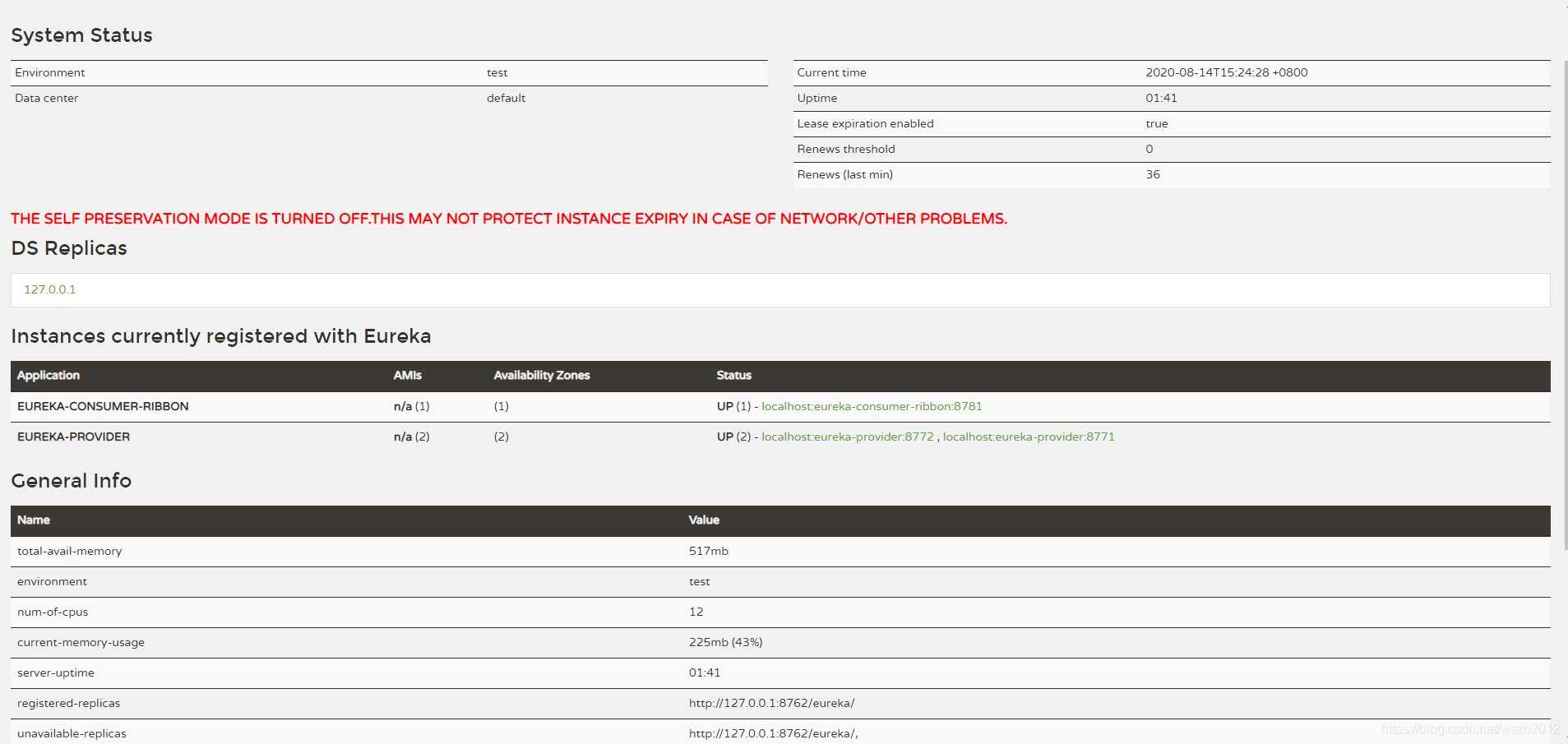Click the server-uptime row name
This screenshot has width=1568, height=744.
coord(55,672)
